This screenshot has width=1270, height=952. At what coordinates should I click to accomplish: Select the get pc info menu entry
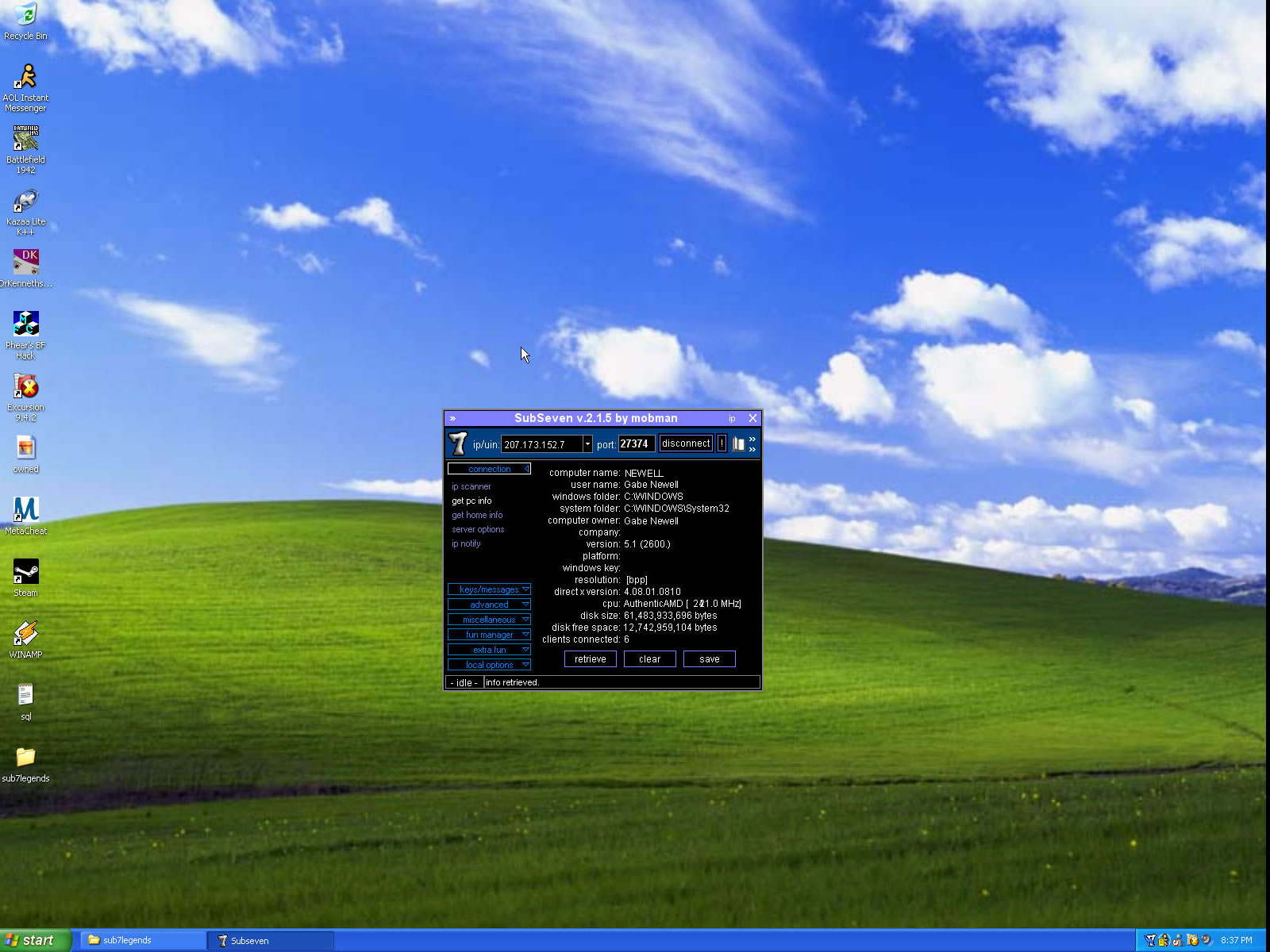[471, 501]
